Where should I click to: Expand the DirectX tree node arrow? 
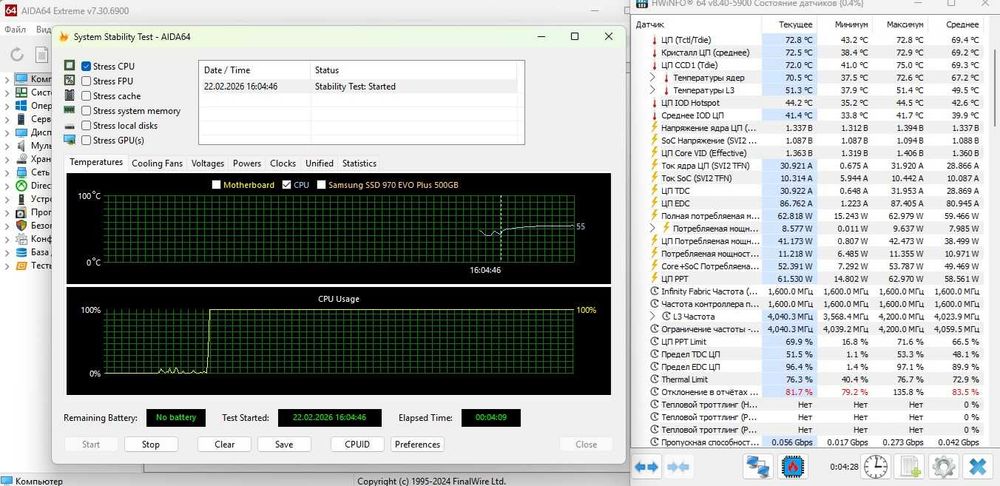point(7,186)
